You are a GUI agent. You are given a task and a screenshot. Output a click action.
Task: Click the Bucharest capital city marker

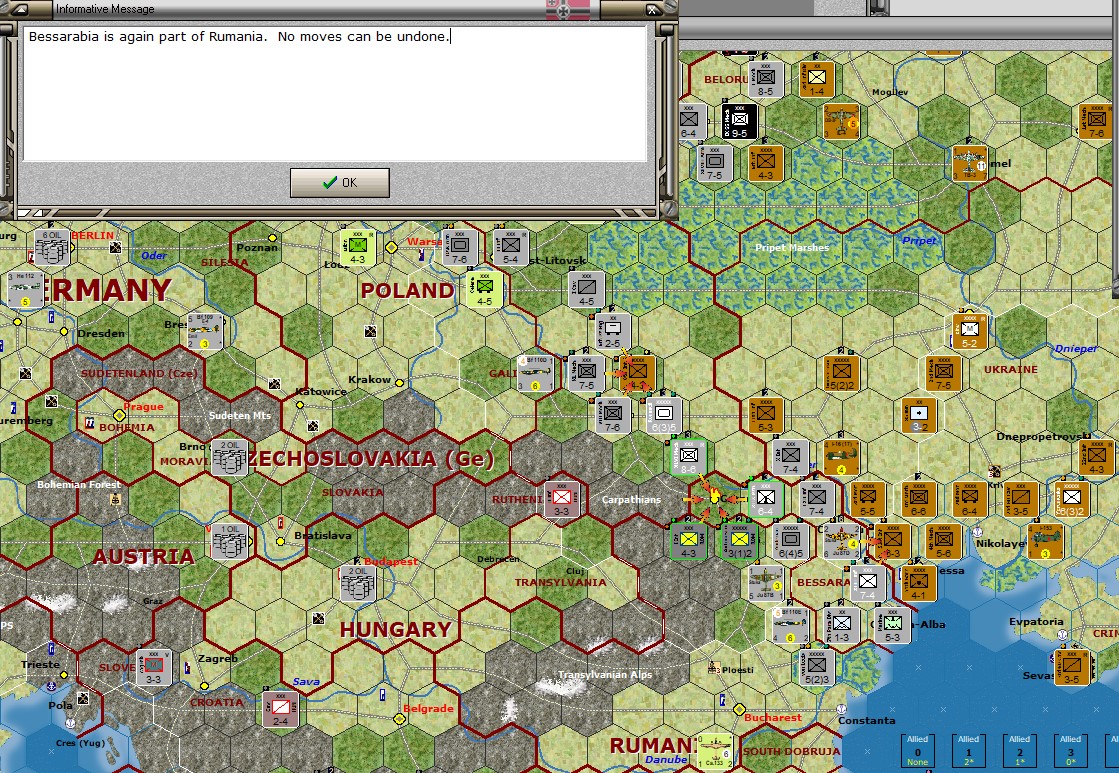pos(739,709)
